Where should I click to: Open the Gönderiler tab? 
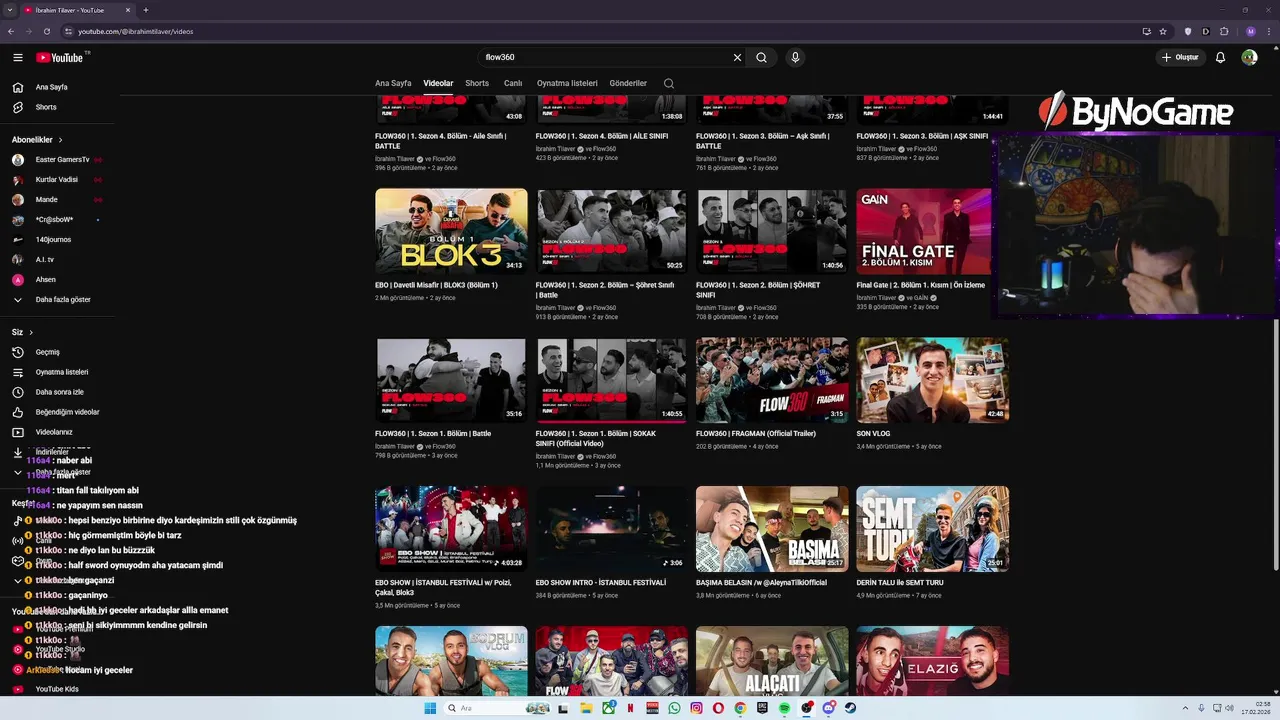click(x=628, y=83)
